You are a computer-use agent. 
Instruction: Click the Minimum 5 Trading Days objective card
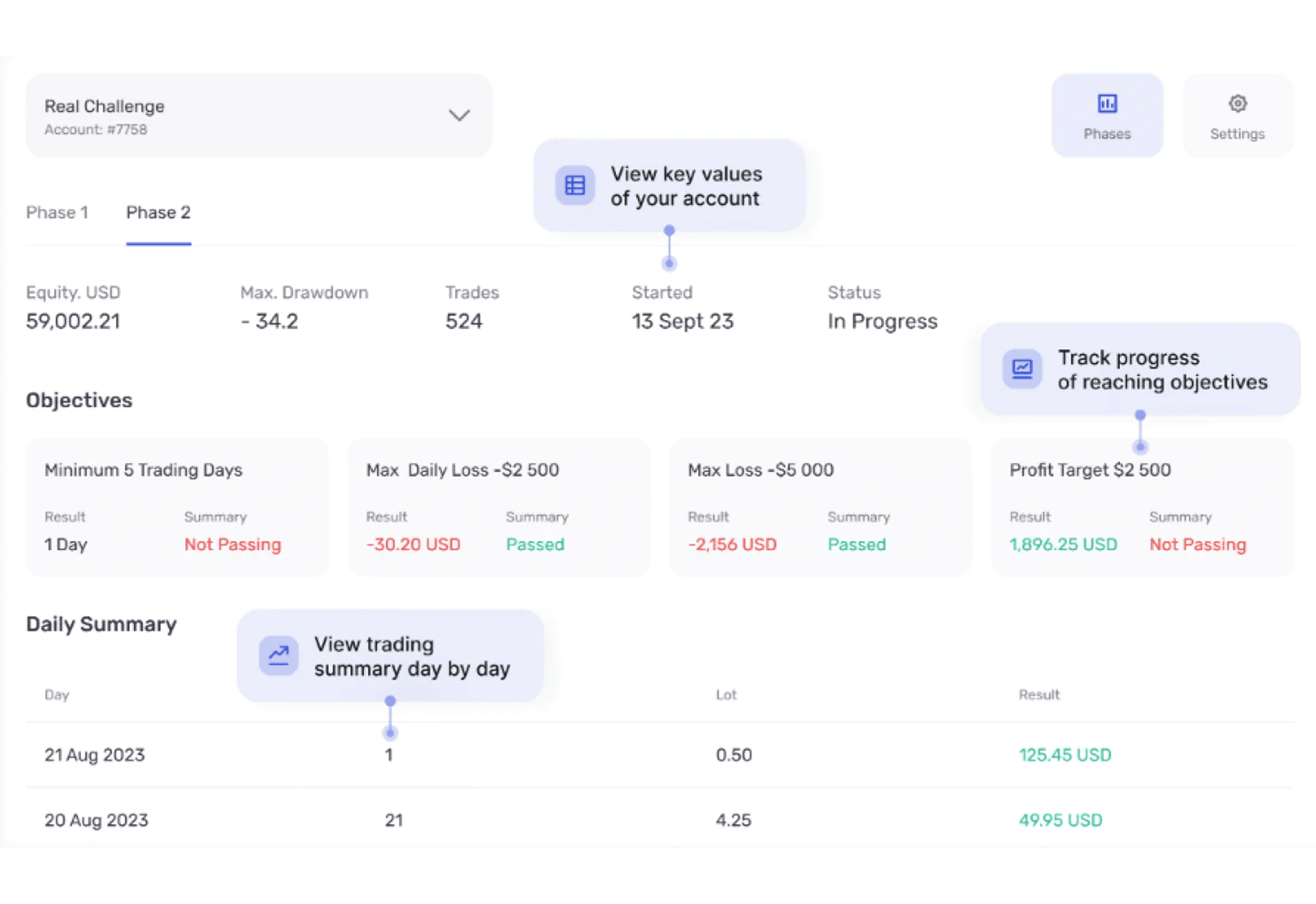tap(177, 506)
